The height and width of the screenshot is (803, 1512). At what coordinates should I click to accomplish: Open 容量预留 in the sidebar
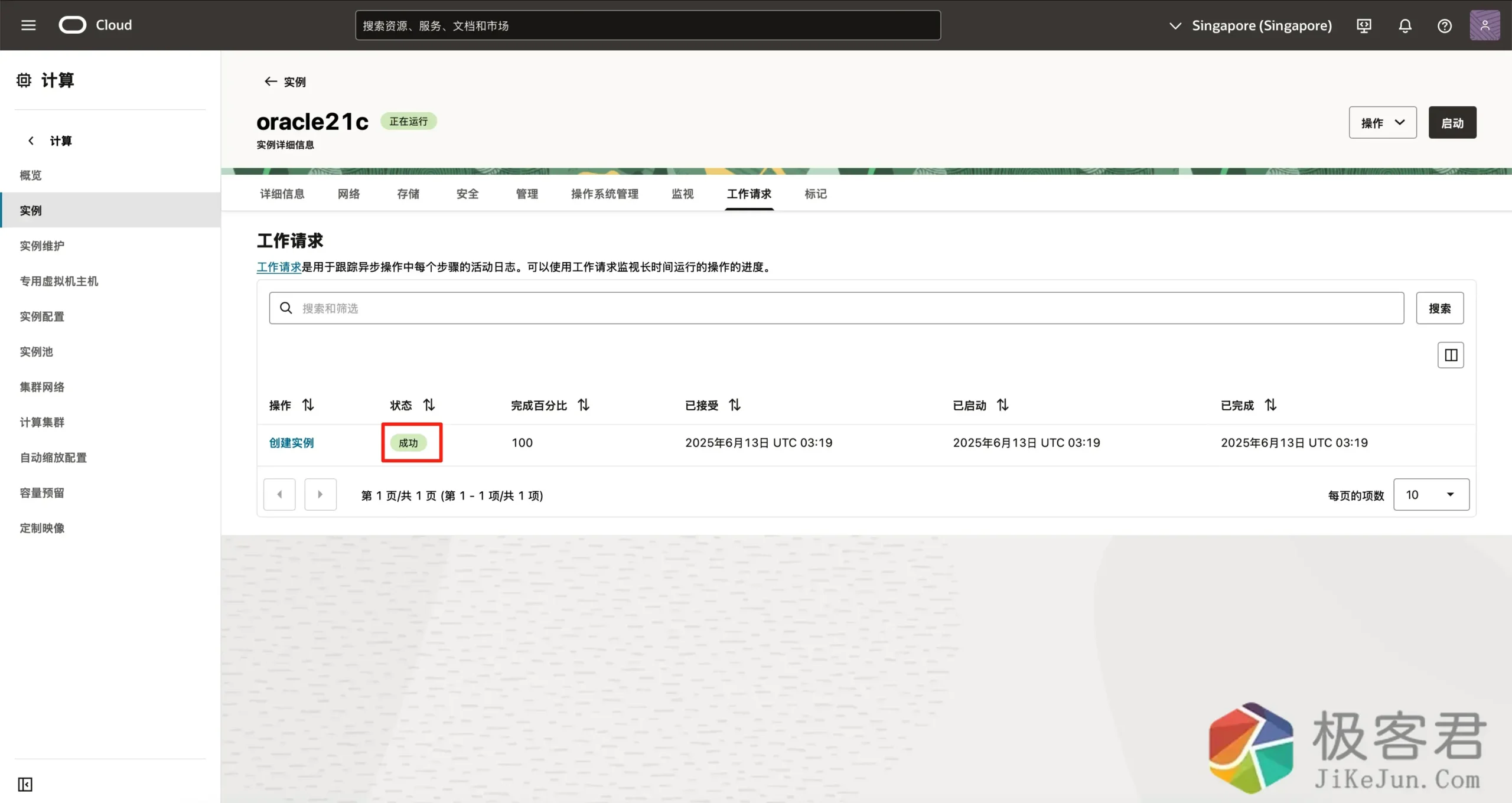click(x=110, y=492)
